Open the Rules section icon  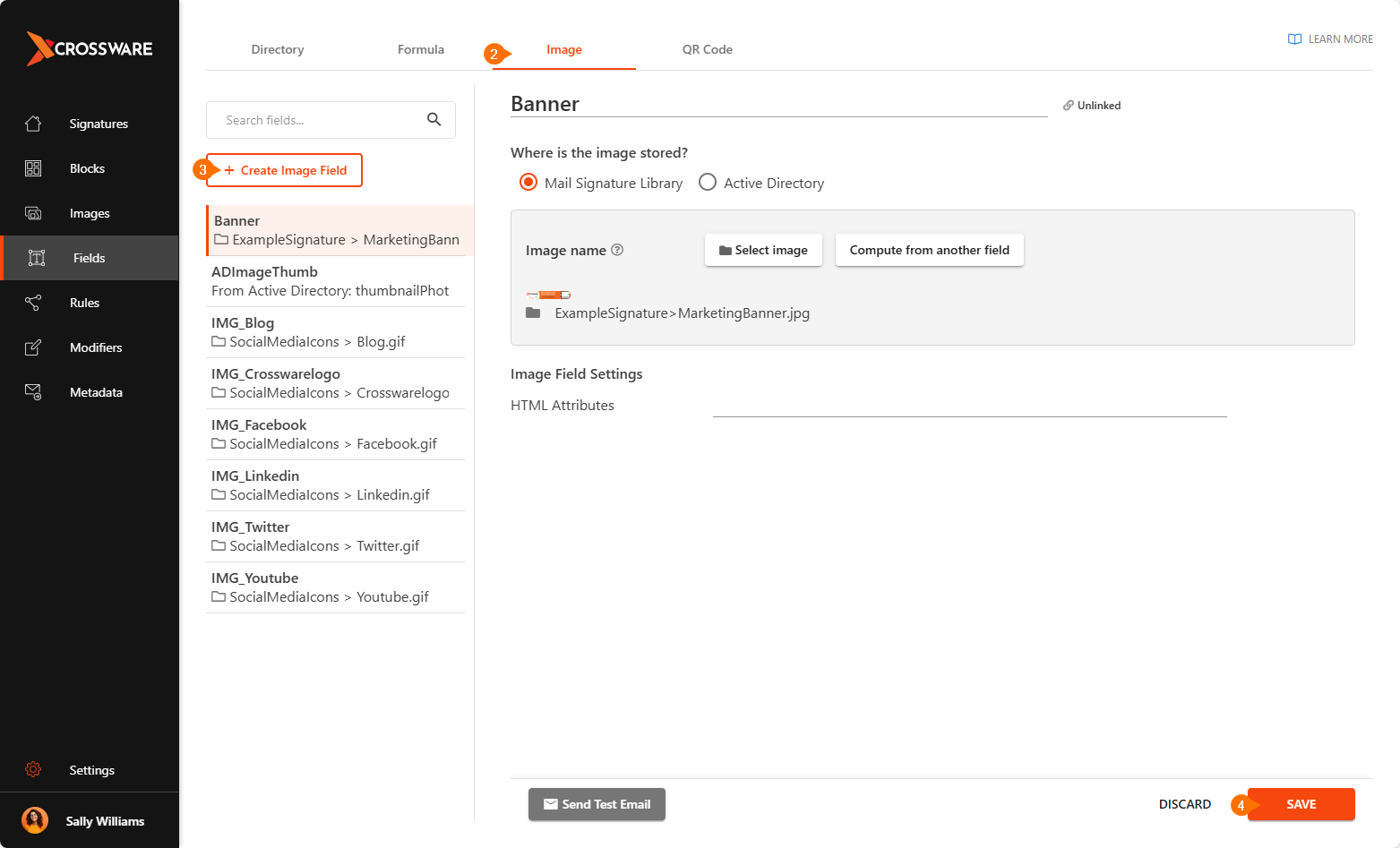coord(33,303)
